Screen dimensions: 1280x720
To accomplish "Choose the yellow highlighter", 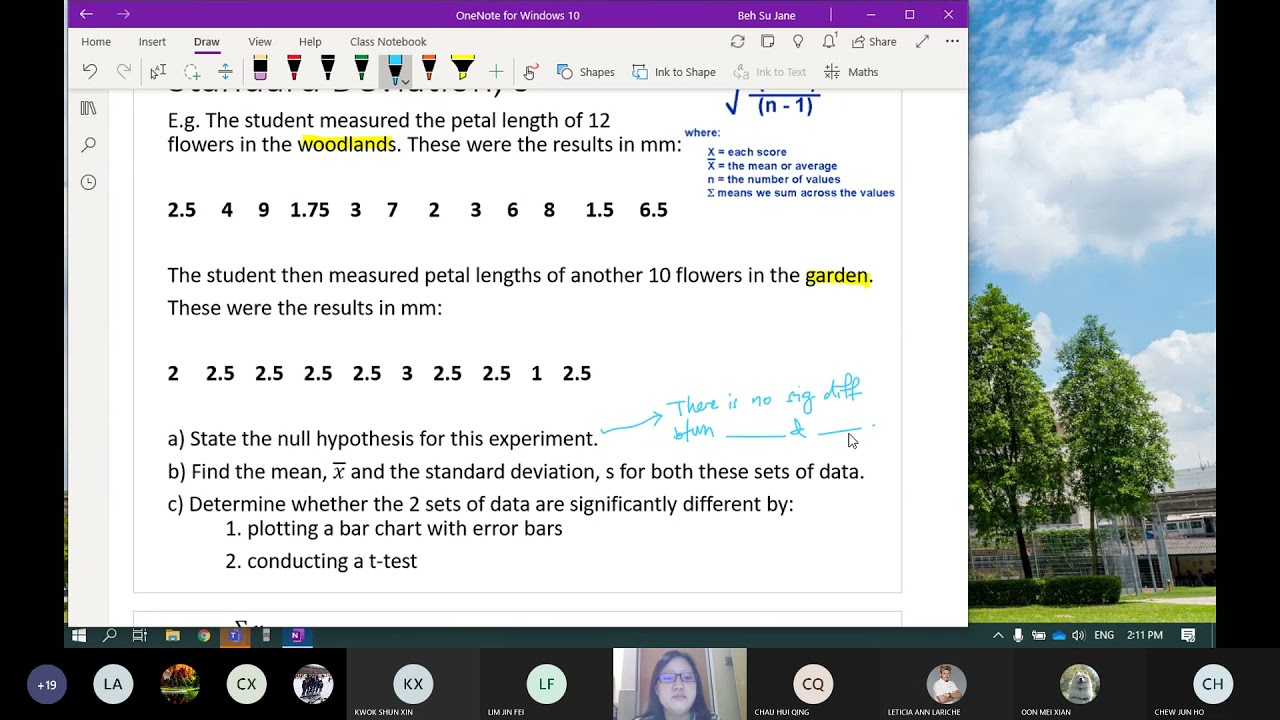I will (463, 69).
